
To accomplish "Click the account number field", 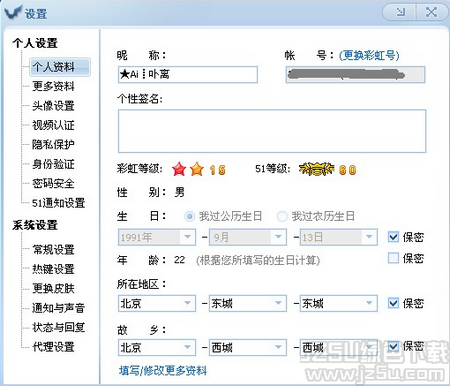I will (x=356, y=74).
